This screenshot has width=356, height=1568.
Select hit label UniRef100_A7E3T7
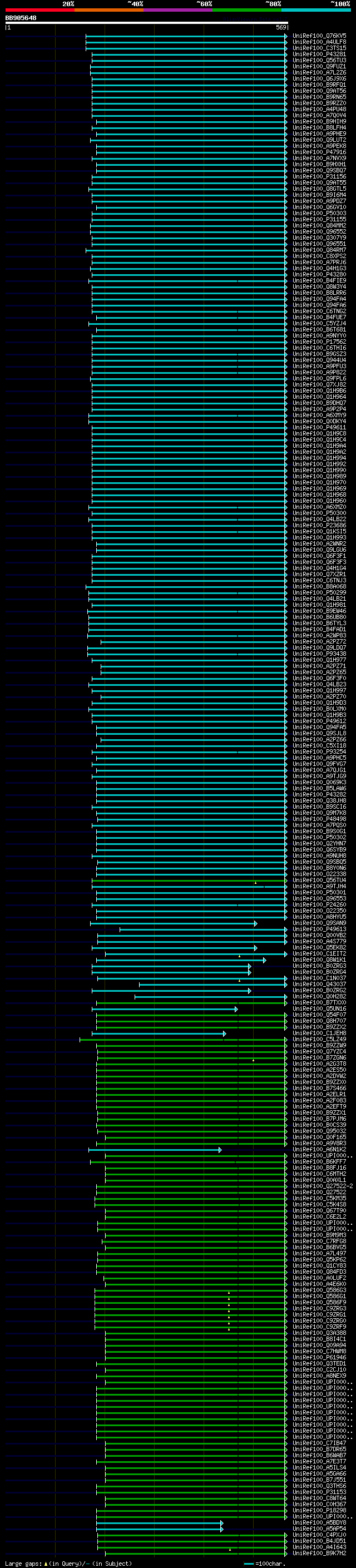click(x=319, y=1461)
